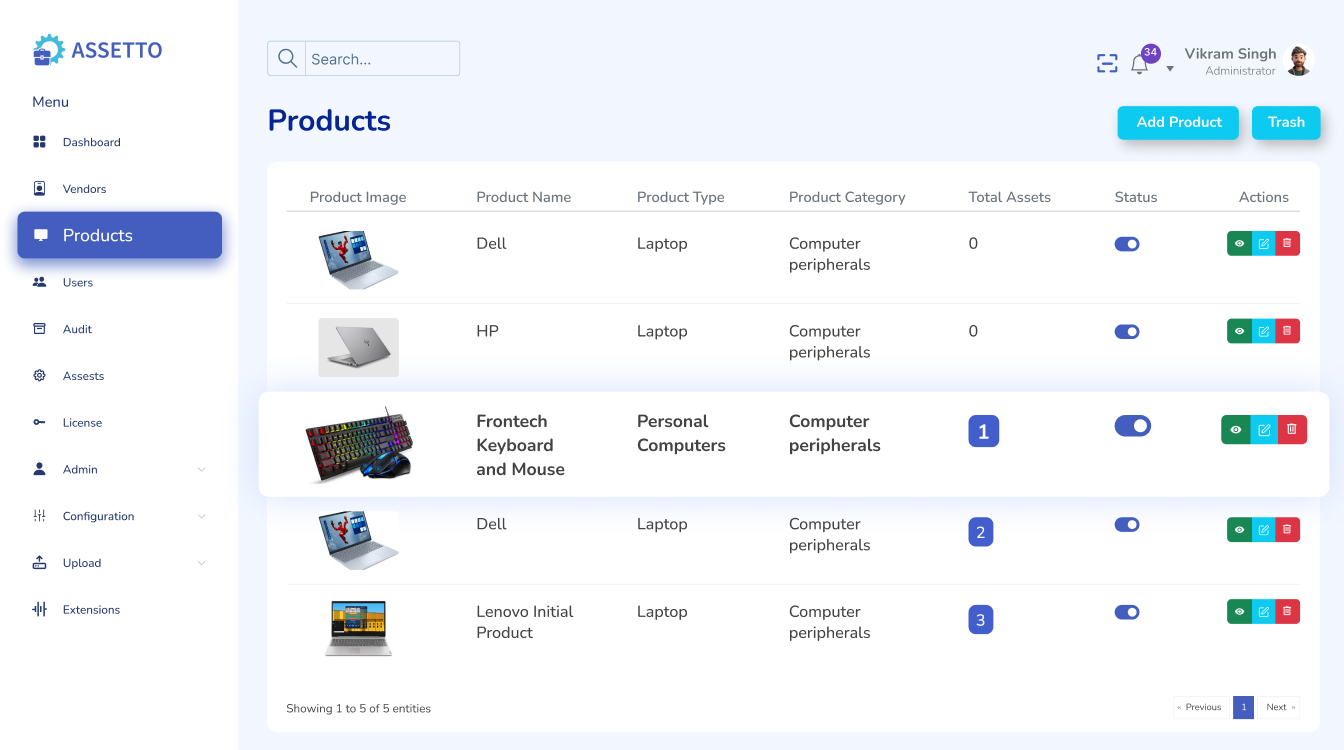Viewport: 1344px width, 750px height.
Task: Delete the Lenovo Initial Product row
Action: click(x=1288, y=612)
